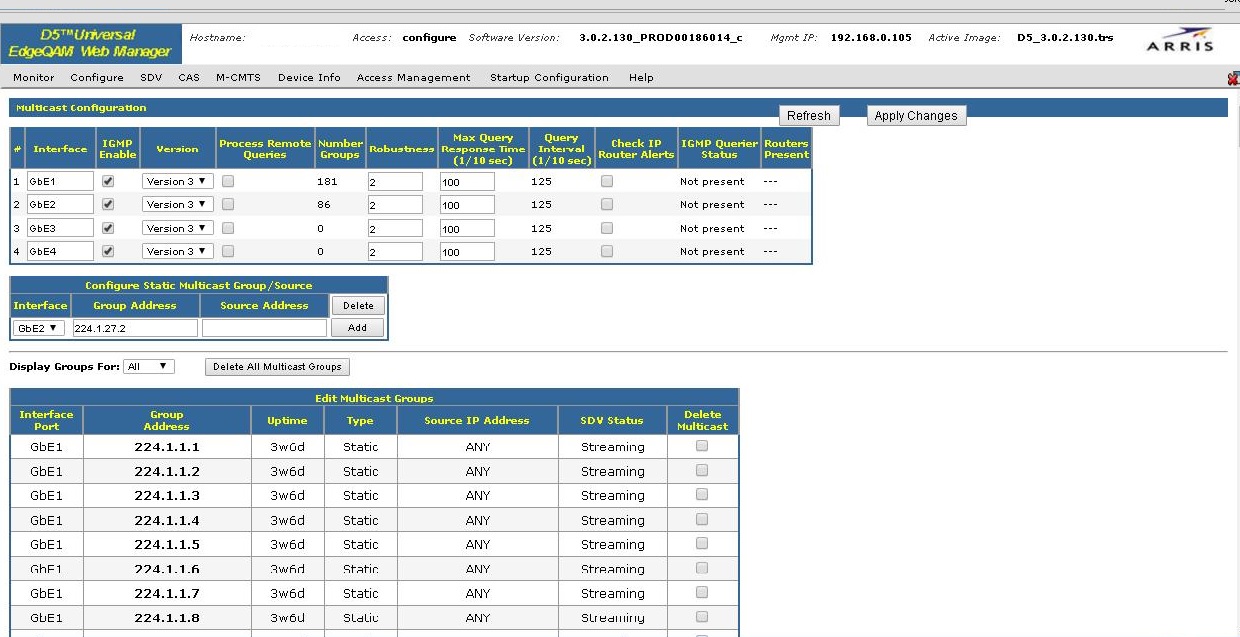Check Delete Multicast for group 224.1.1.3
This screenshot has height=637, width=1240.
(702, 494)
